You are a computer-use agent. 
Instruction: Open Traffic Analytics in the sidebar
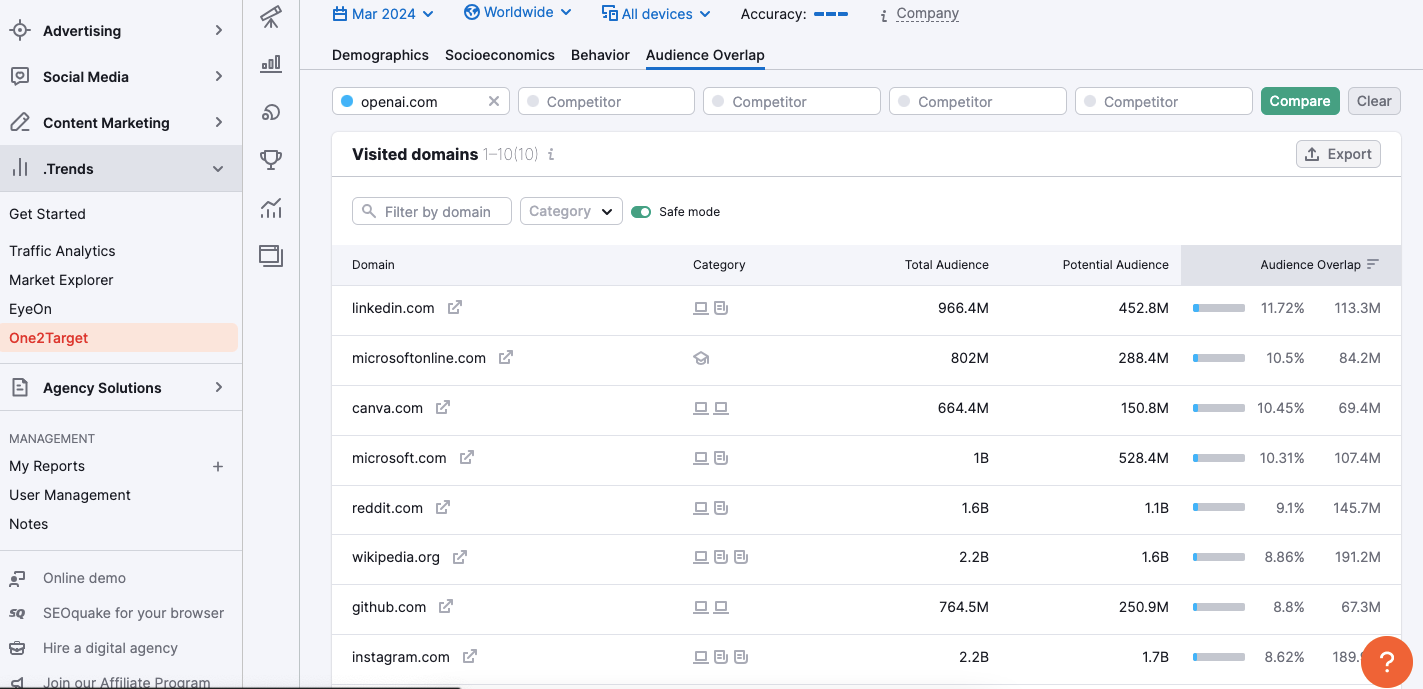(62, 251)
